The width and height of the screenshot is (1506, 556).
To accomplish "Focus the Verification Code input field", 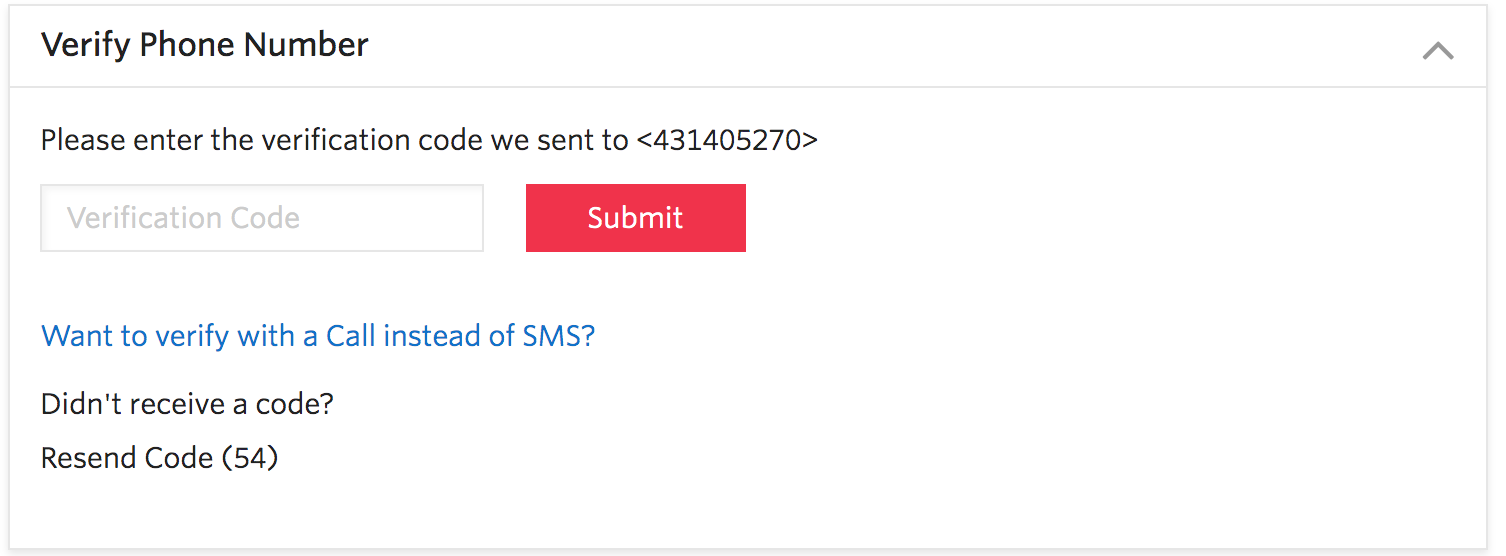I will (x=262, y=218).
